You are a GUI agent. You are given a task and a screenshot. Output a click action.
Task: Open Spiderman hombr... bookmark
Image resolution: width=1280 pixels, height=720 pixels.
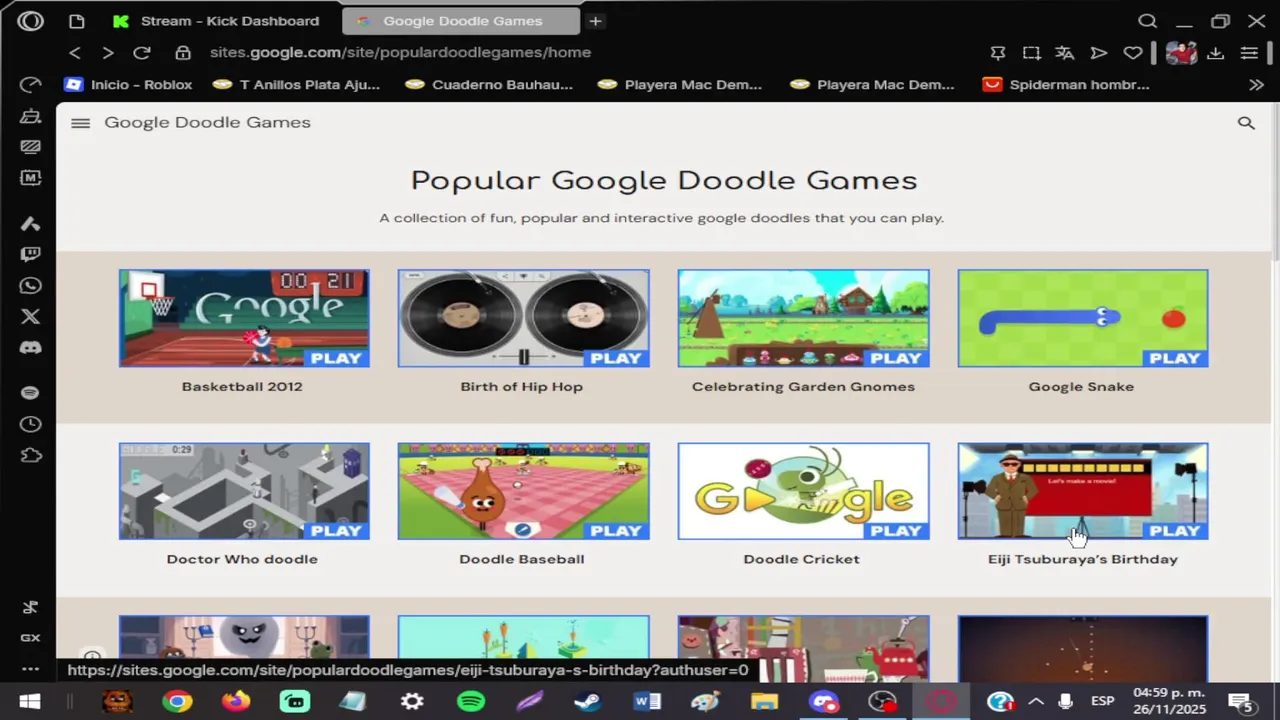click(1067, 85)
